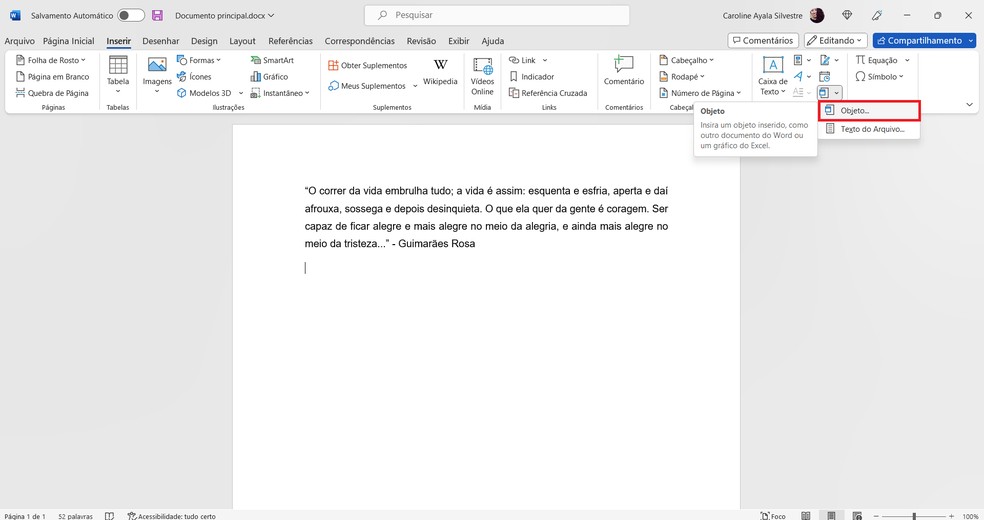Switch to Foco mode
The image size is (984, 520).
tap(773, 516)
